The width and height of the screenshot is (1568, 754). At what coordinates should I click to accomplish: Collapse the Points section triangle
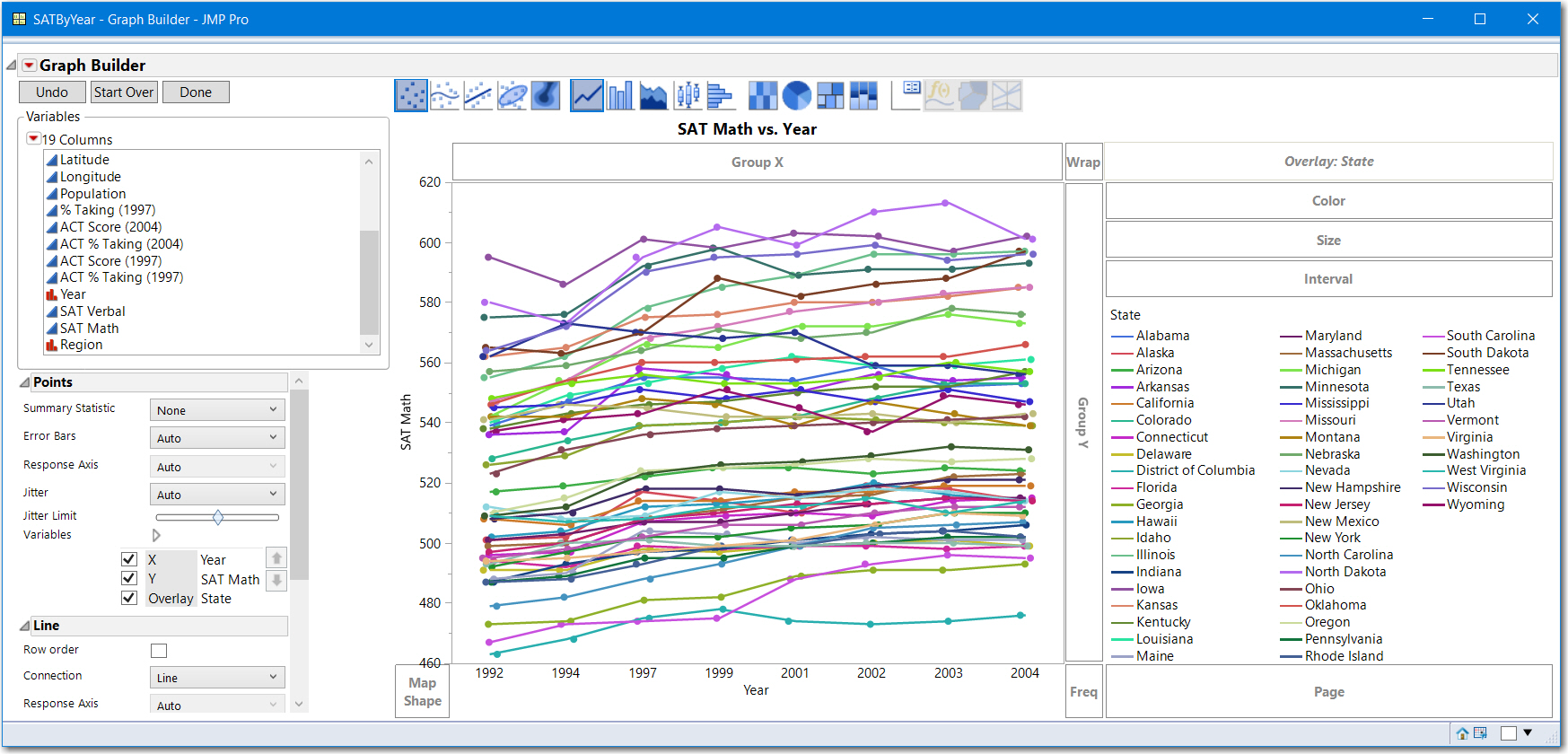tap(25, 382)
